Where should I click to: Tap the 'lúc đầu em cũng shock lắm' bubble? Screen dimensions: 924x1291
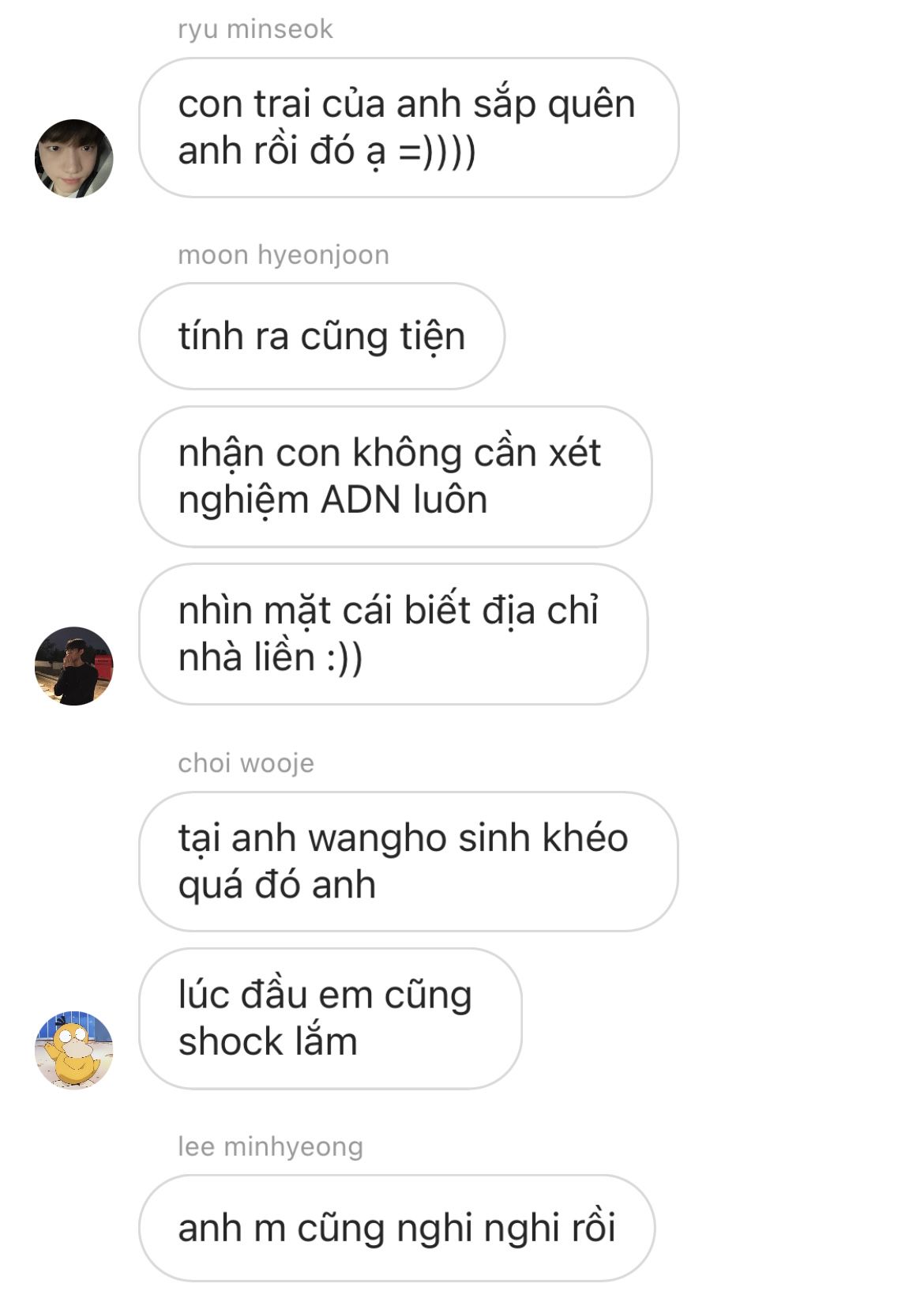(330, 1018)
